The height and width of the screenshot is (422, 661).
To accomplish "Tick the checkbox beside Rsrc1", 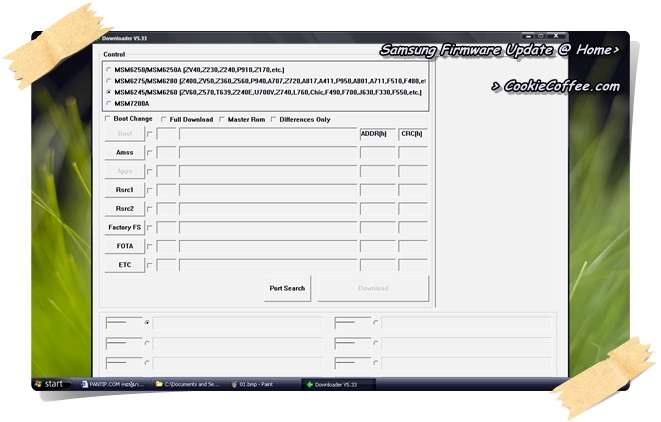I will tap(150, 191).
